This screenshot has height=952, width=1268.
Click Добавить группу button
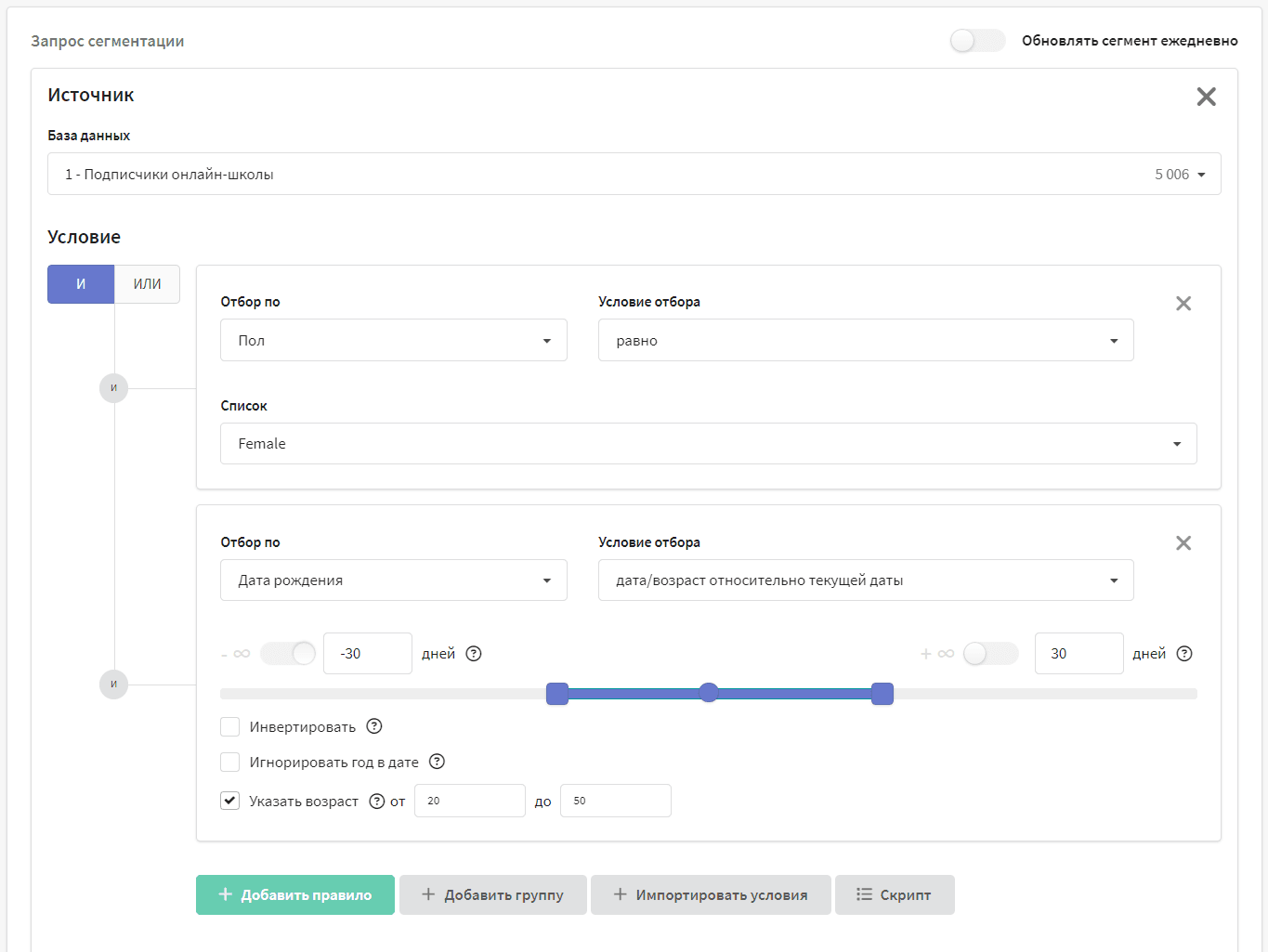[x=493, y=895]
